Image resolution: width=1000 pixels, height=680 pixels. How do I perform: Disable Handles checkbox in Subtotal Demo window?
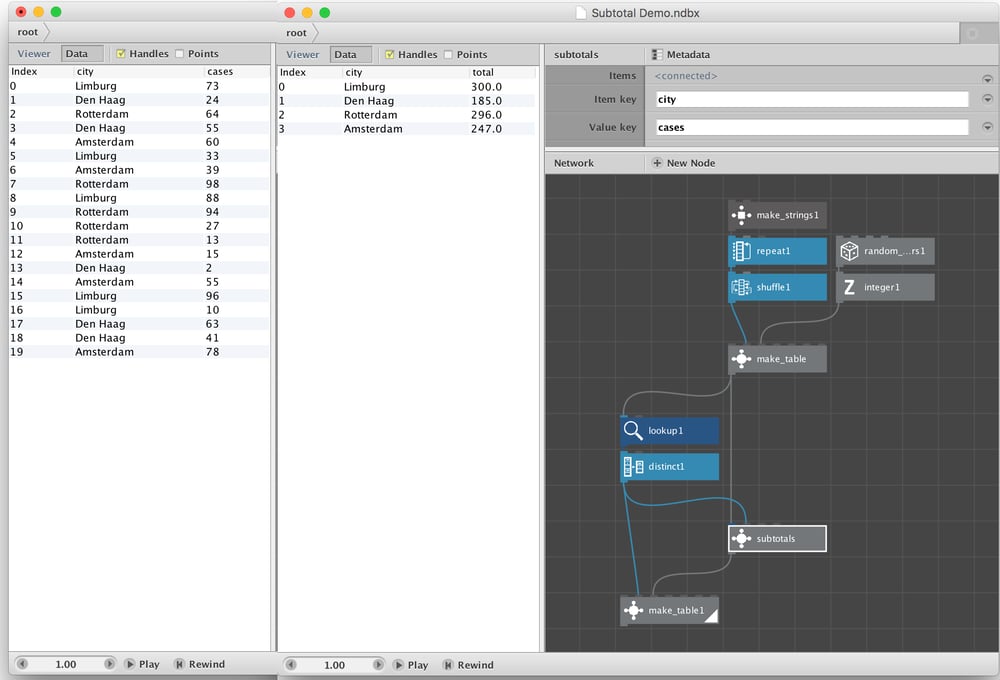click(x=389, y=55)
